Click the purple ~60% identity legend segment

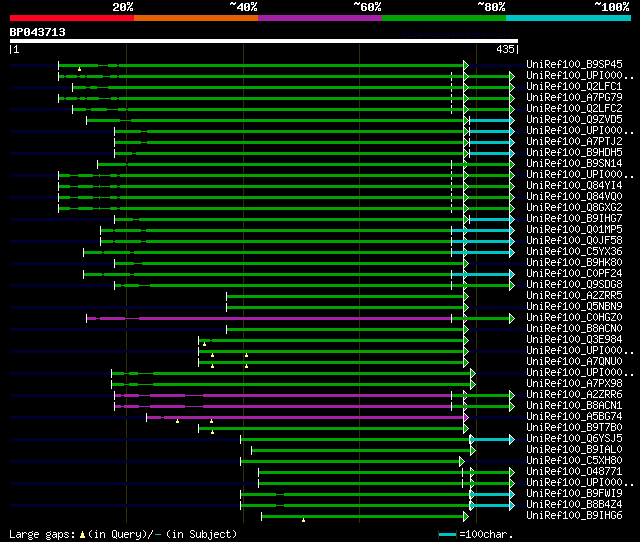pyautogui.click(x=320, y=18)
